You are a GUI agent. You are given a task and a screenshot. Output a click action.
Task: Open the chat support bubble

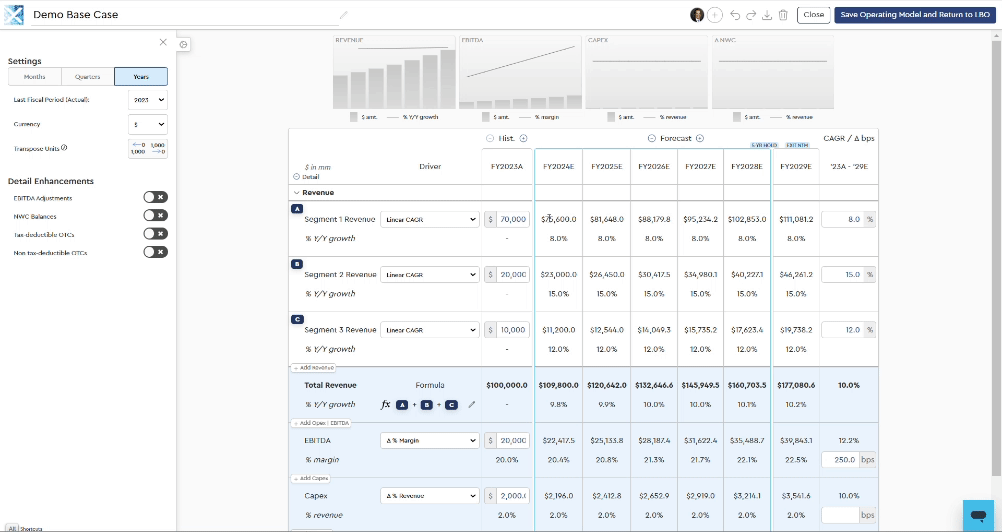pyautogui.click(x=977, y=514)
